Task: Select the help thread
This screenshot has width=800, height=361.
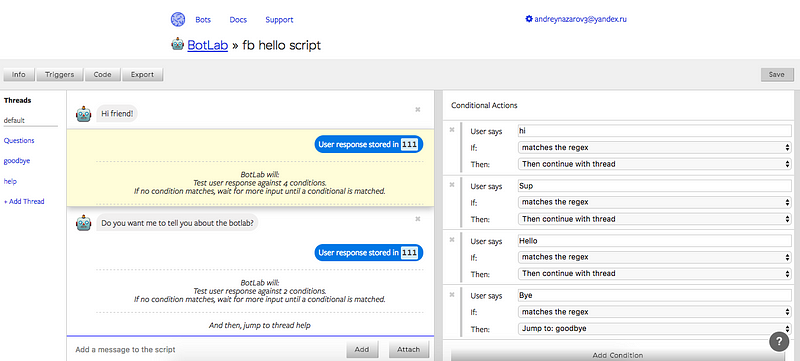Action: [x=11, y=181]
